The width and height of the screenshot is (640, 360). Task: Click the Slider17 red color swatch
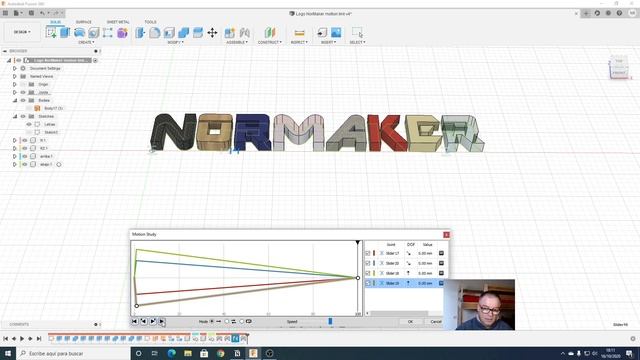pyautogui.click(x=374, y=253)
